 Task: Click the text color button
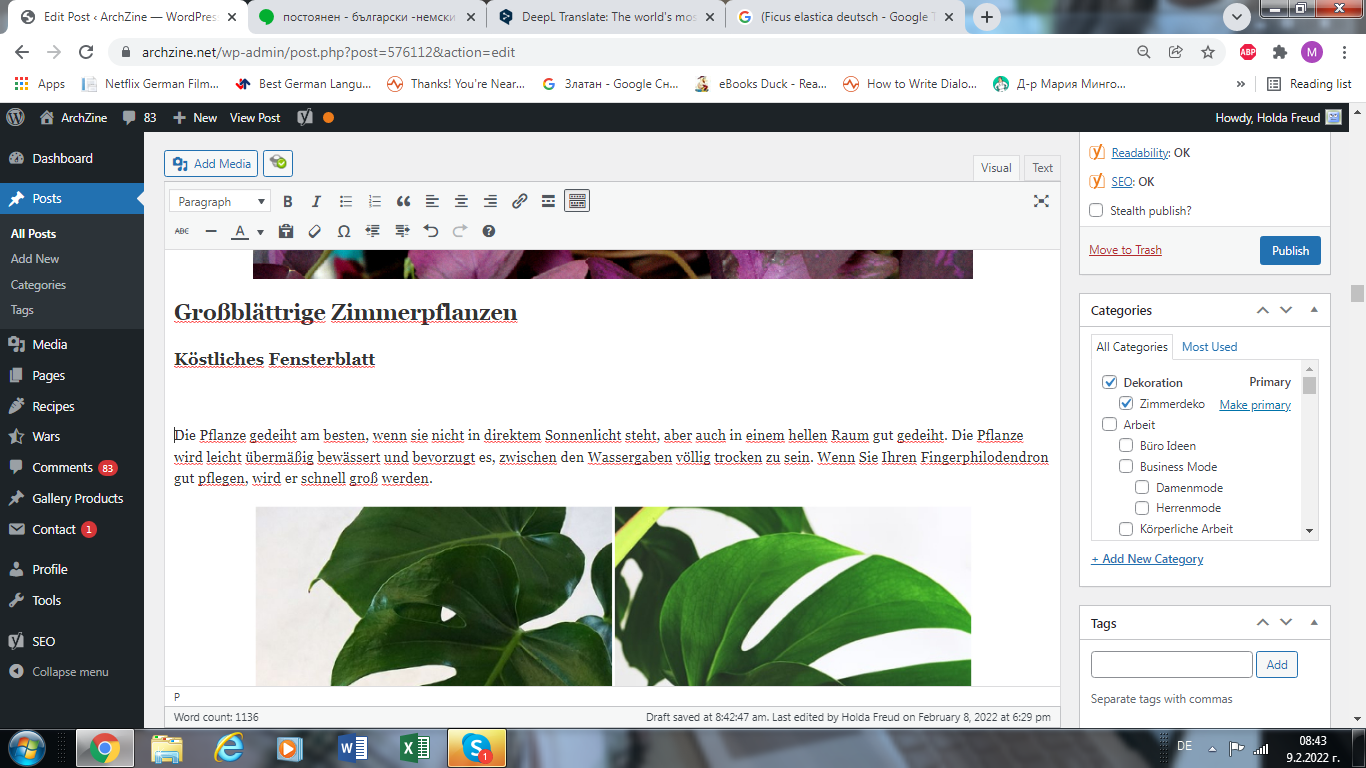(x=240, y=231)
